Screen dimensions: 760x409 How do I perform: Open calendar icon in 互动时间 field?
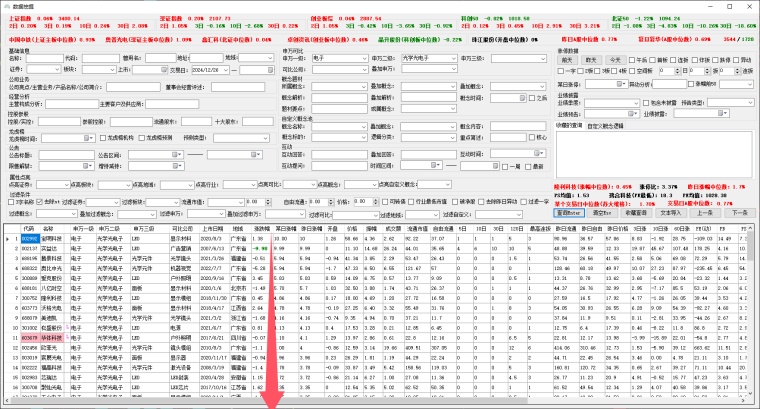point(537,154)
